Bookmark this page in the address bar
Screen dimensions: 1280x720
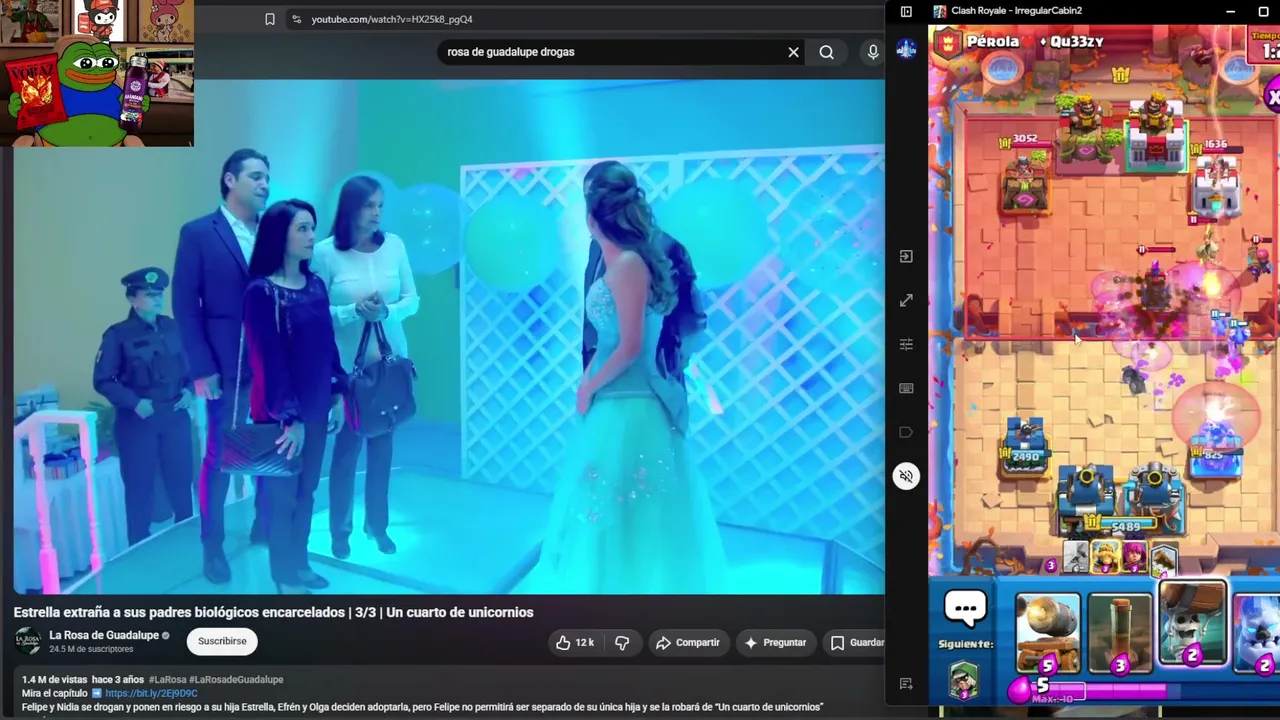pyautogui.click(x=269, y=19)
